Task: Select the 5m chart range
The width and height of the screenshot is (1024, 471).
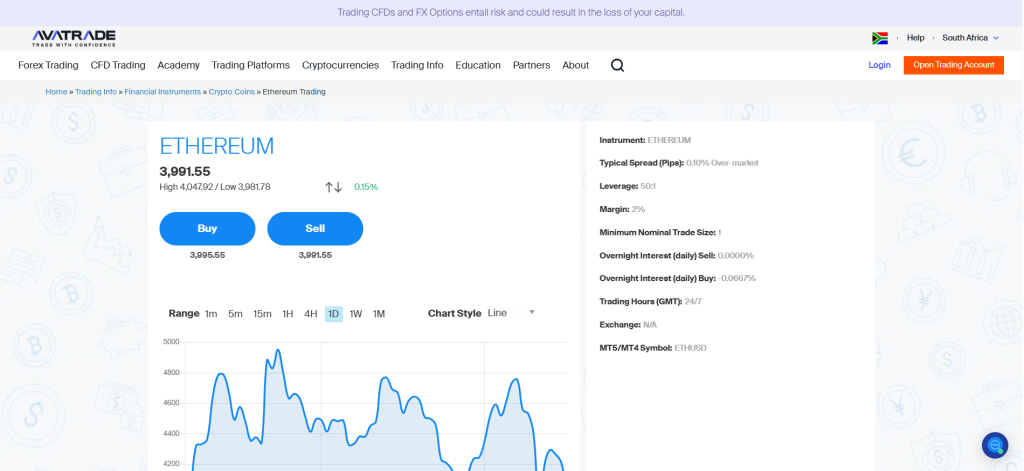Action: coord(235,314)
